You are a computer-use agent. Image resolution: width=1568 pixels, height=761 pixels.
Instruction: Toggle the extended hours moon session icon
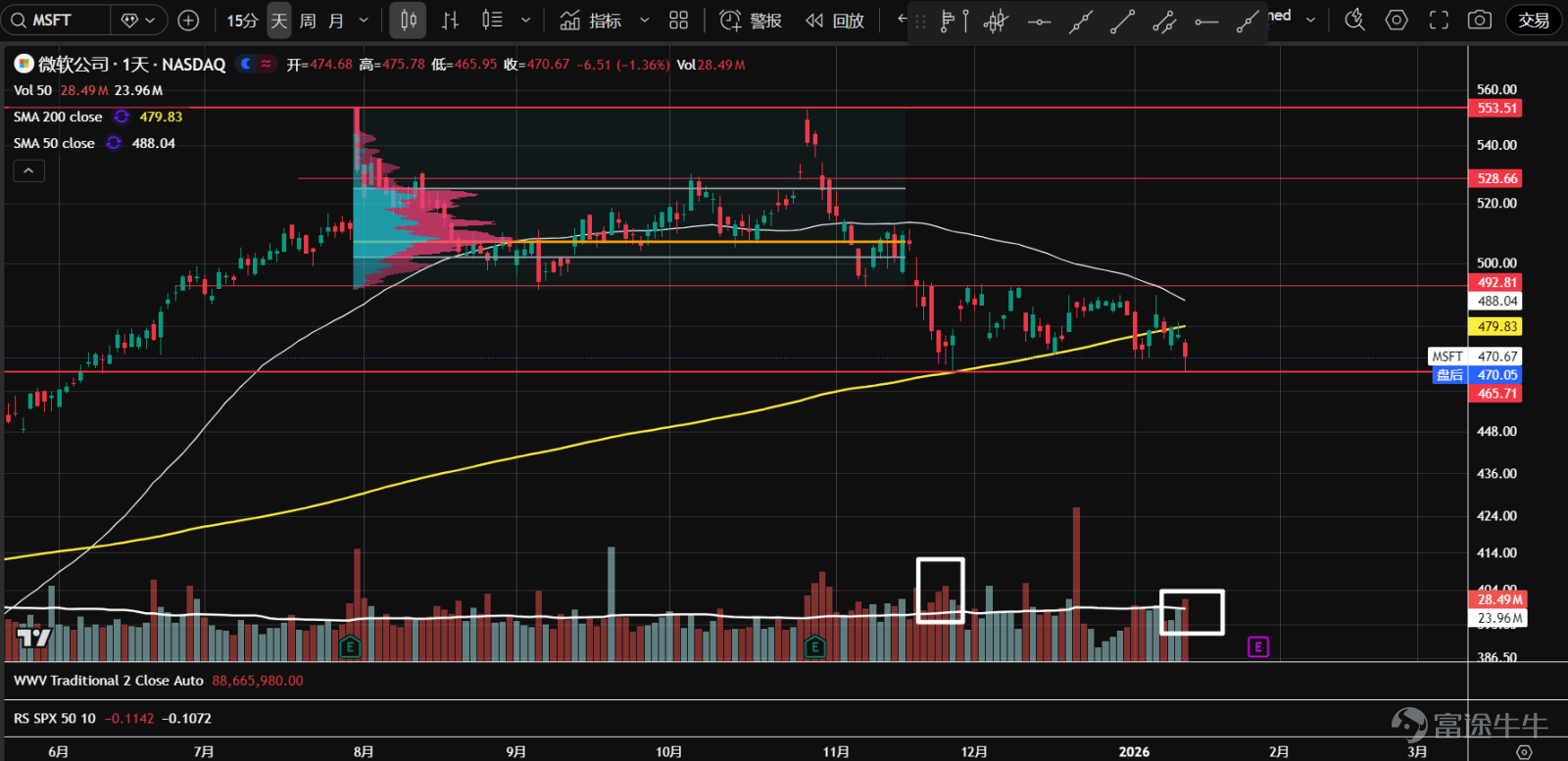coord(246,64)
